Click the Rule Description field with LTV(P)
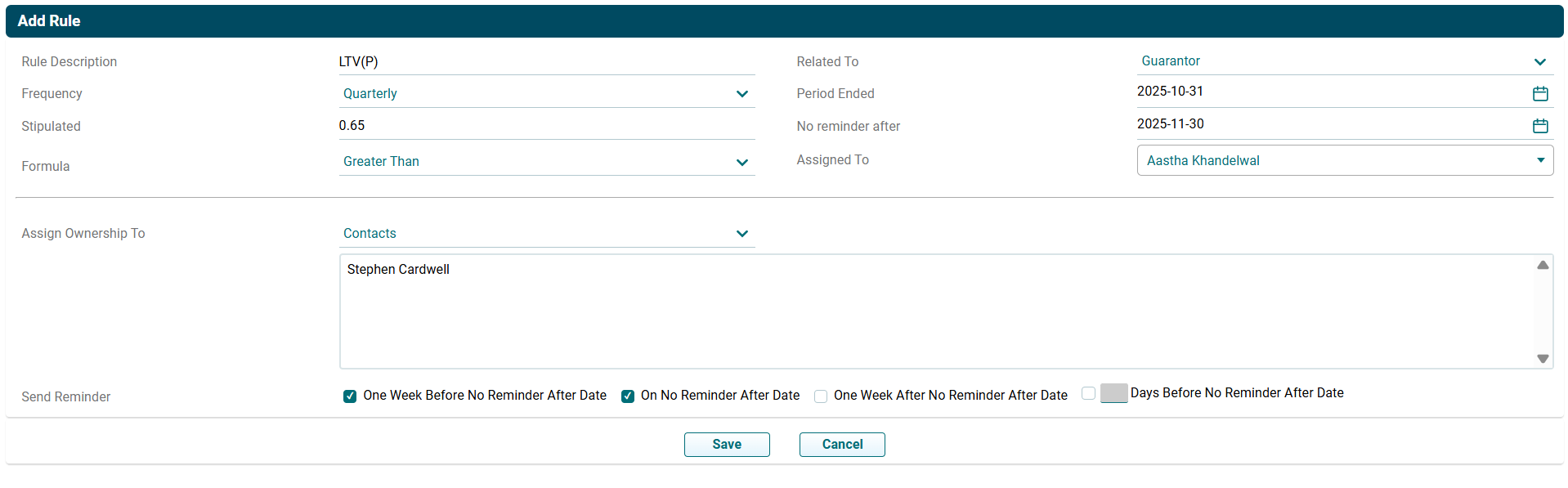1568x488 pixels. tap(546, 62)
